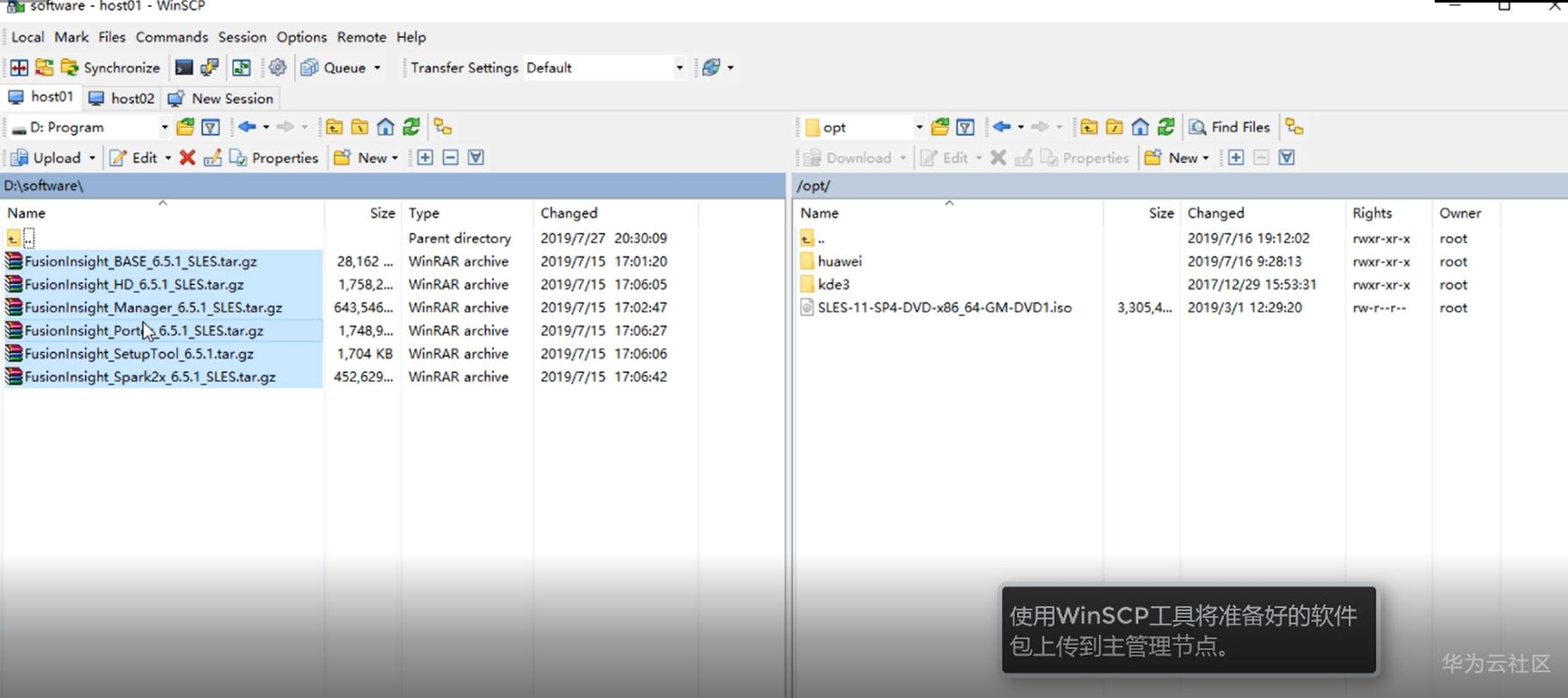This screenshot has width=1568, height=698.
Task: Refresh the local panel
Action: [411, 127]
